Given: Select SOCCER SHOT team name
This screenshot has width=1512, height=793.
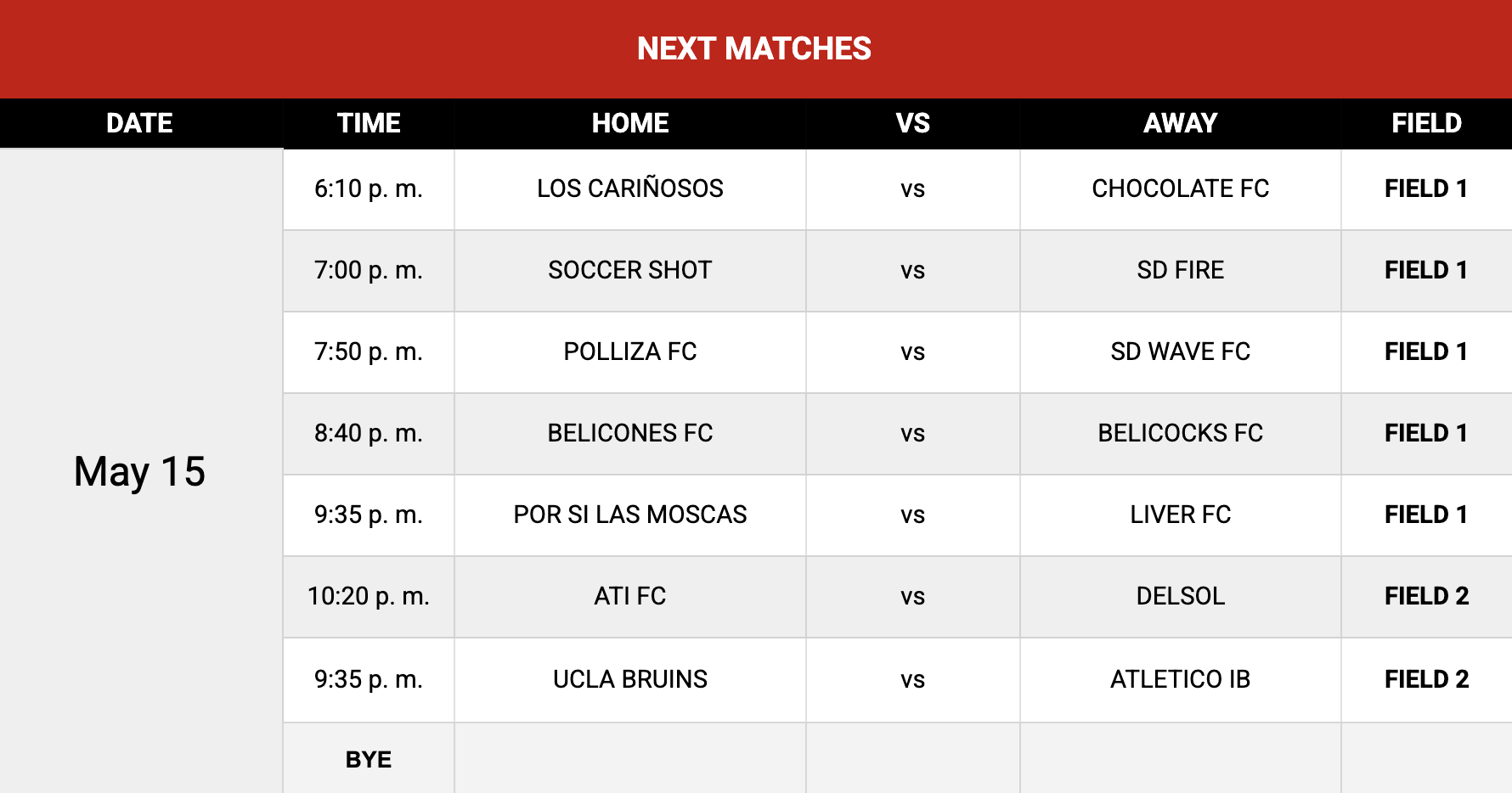Looking at the screenshot, I should coord(630,270).
